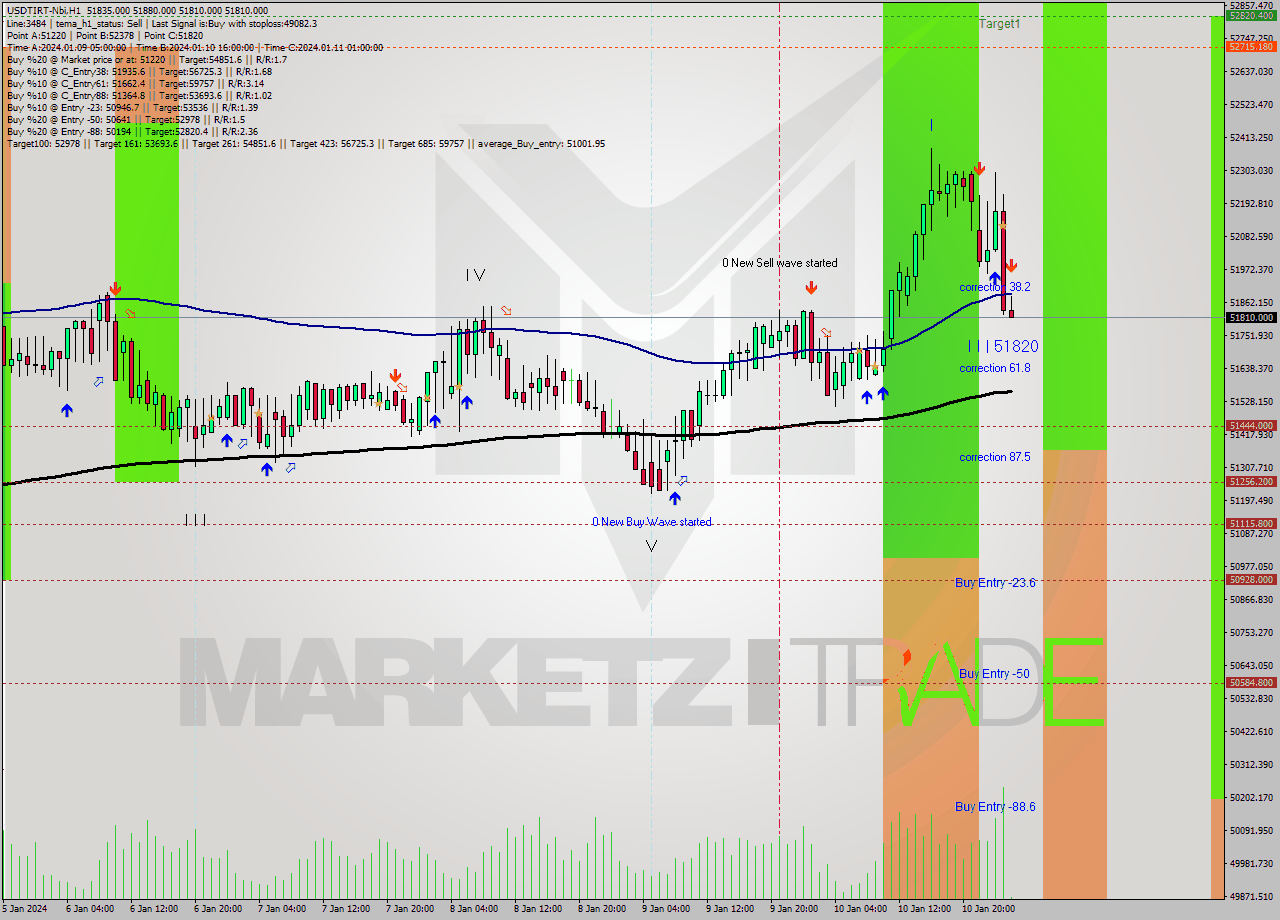Click the 52820.400 green price tag

coord(1251,16)
